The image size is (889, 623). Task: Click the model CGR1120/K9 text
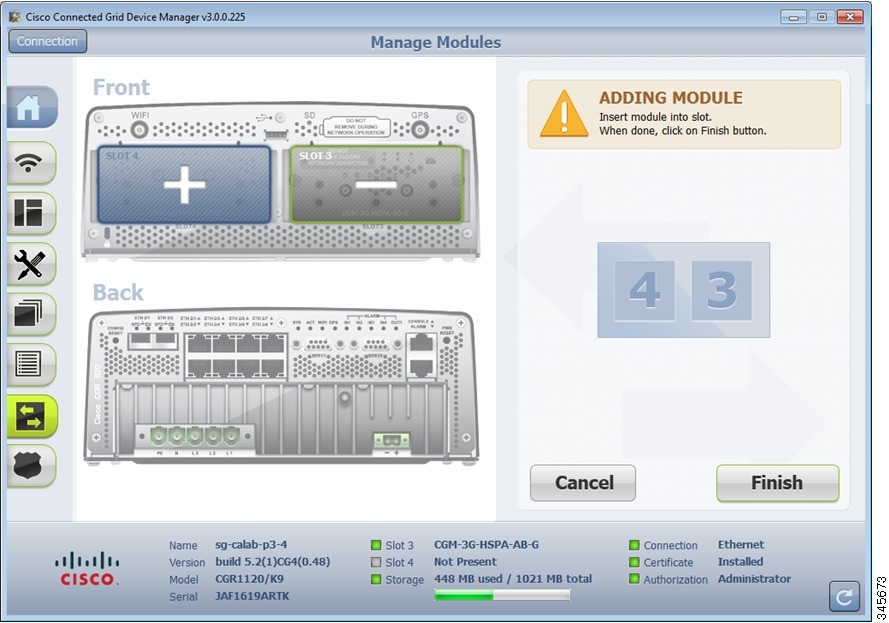tap(249, 579)
